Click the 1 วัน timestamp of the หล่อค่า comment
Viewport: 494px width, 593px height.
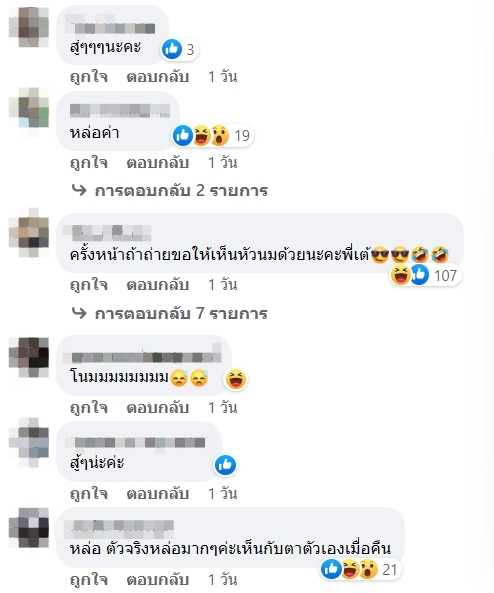point(223,163)
